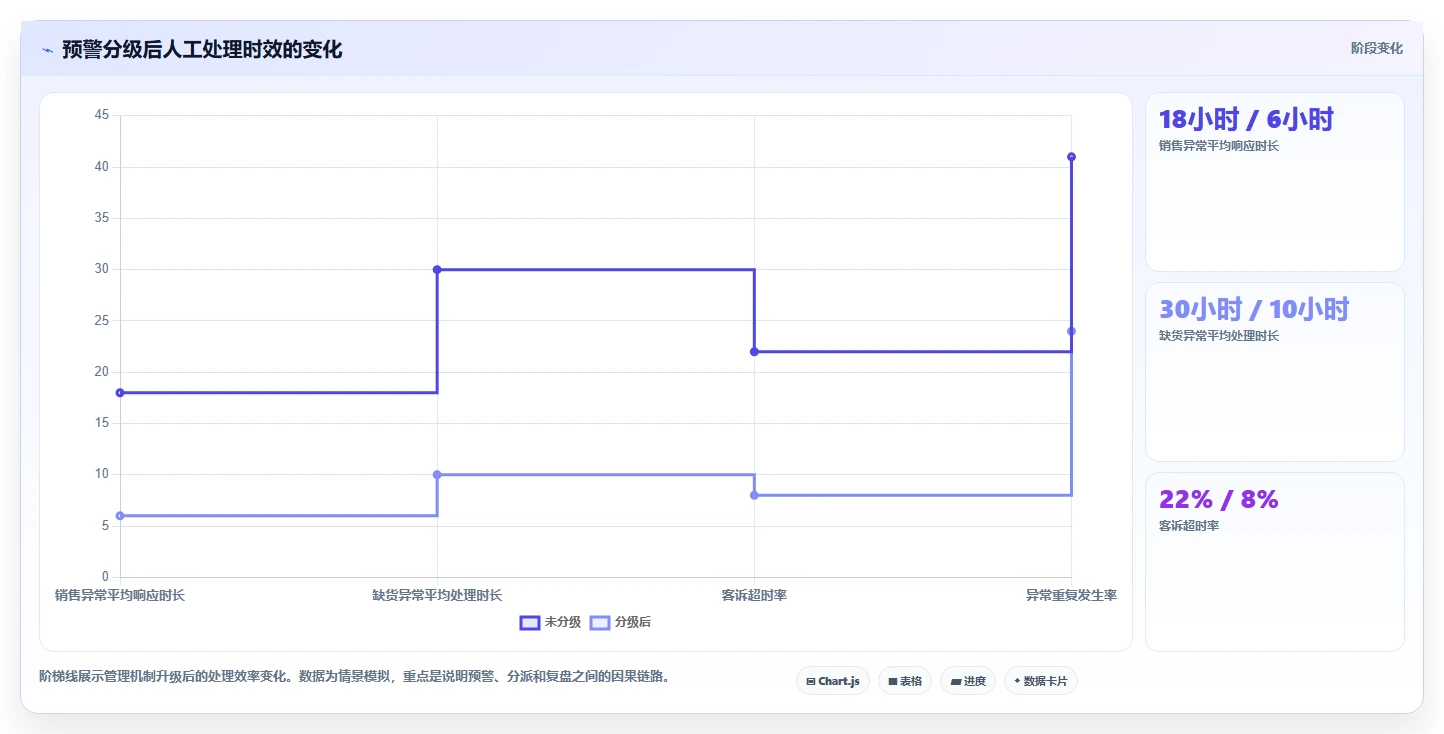Click the x-axis label 客诉超时率
The image size is (1444, 734).
coord(754,595)
